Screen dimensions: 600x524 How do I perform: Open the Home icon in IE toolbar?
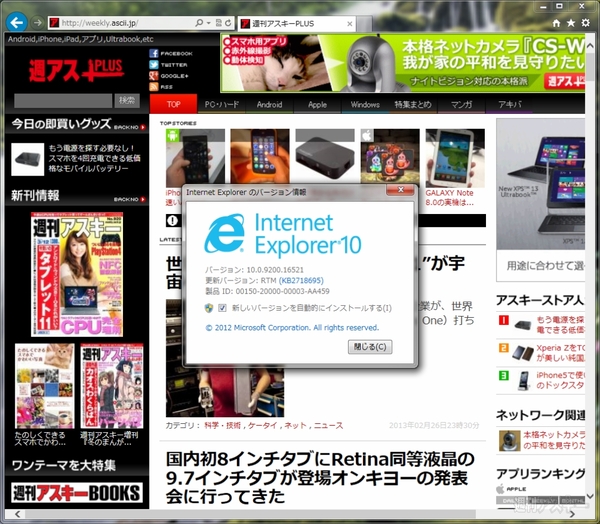[x=556, y=23]
